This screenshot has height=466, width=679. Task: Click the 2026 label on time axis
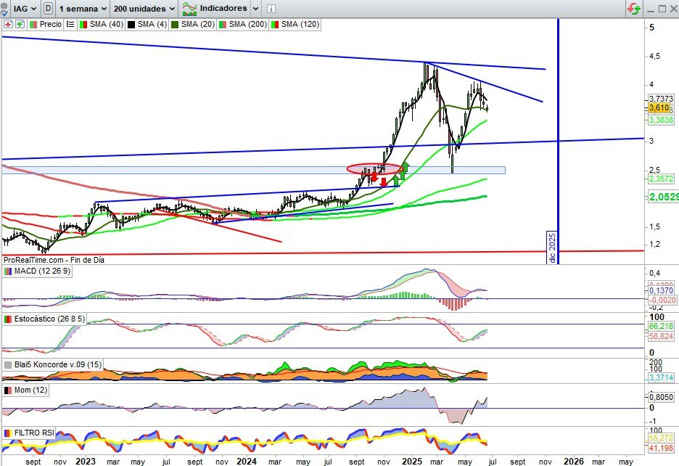573,461
